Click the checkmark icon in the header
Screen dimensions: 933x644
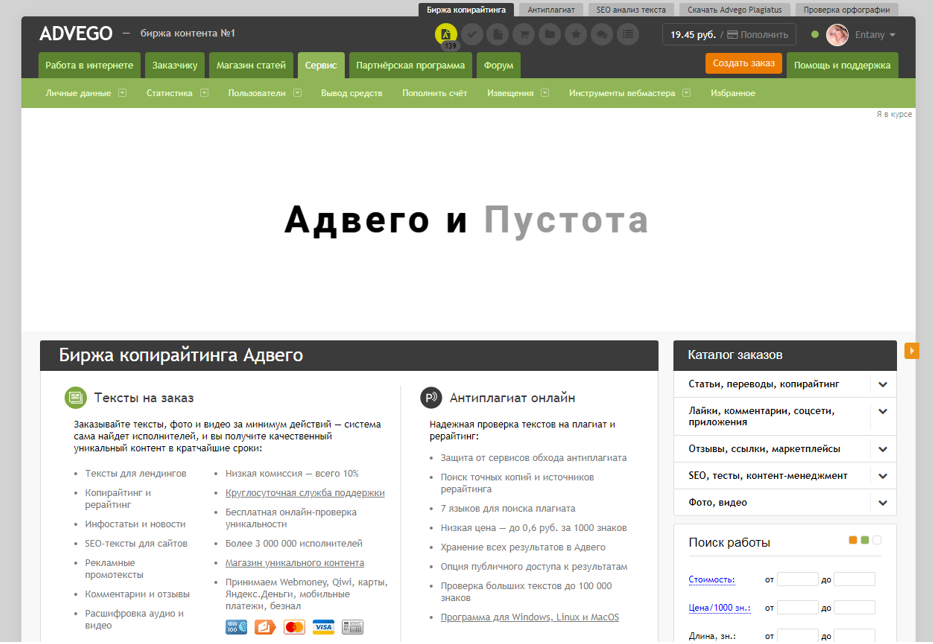(x=472, y=35)
